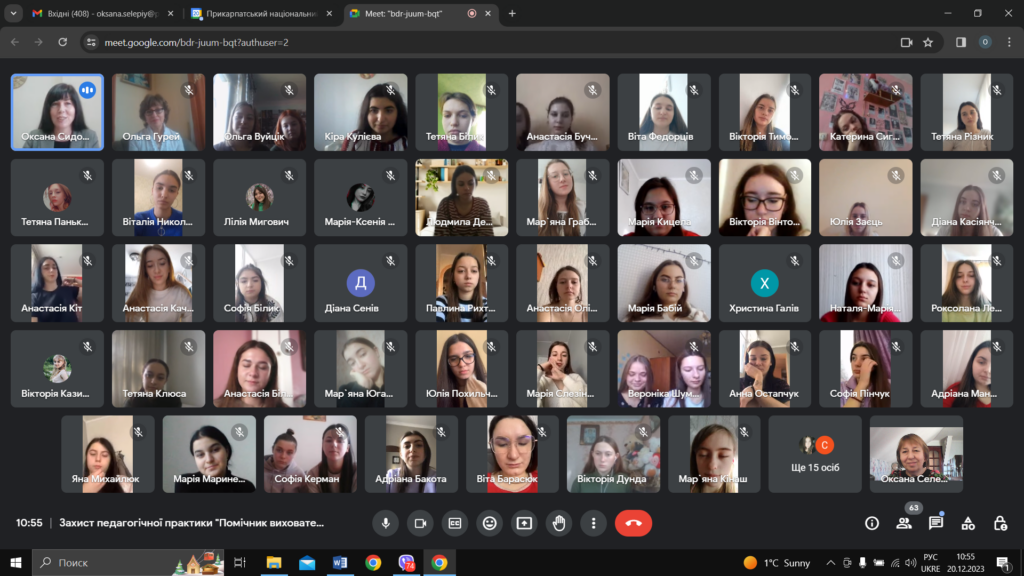Click the "Ще 15 осіб" tile
The width and height of the screenshot is (1024, 576).
[815, 455]
